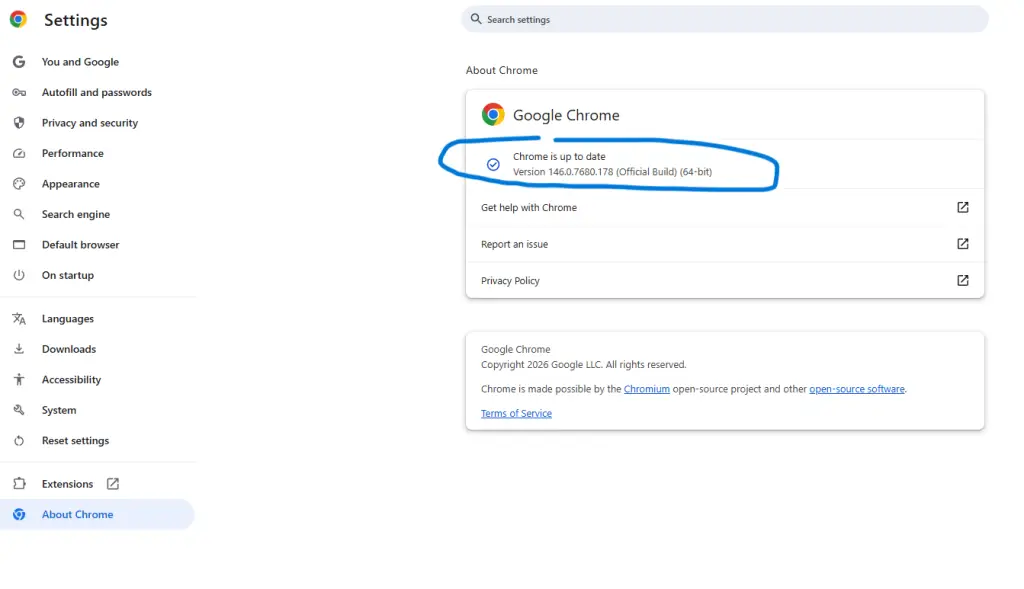Click the puzzle piece icon for Extensions

coord(19,484)
